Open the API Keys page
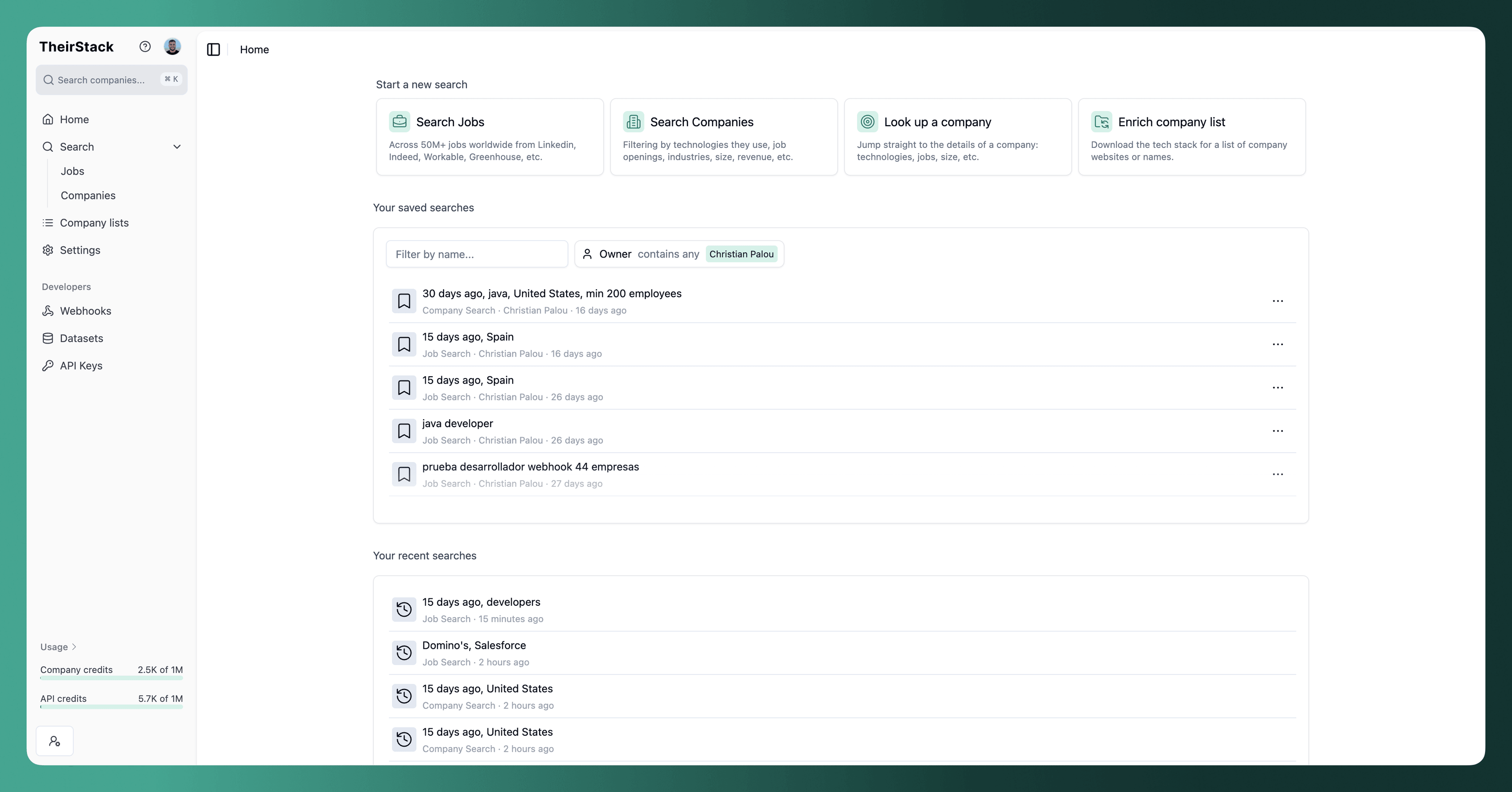The height and width of the screenshot is (792, 1512). pyautogui.click(x=81, y=366)
